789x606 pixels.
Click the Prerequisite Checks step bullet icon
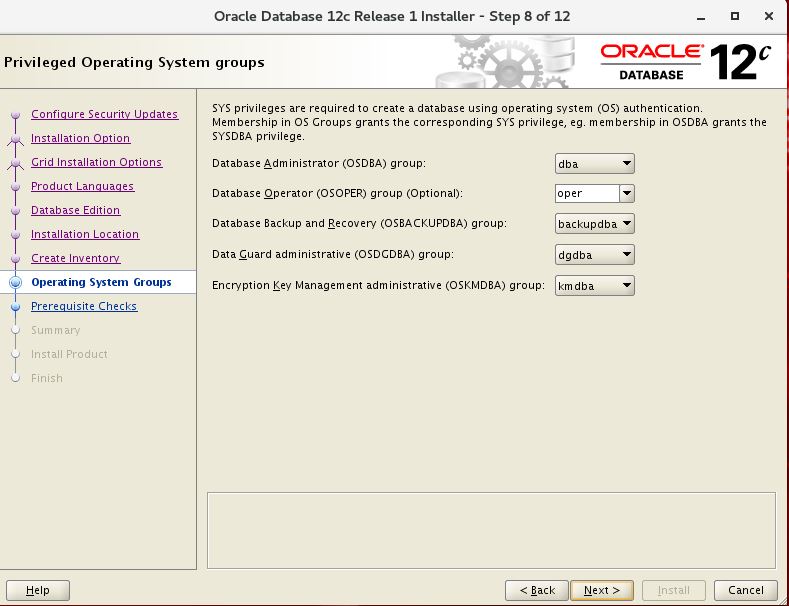coord(16,306)
